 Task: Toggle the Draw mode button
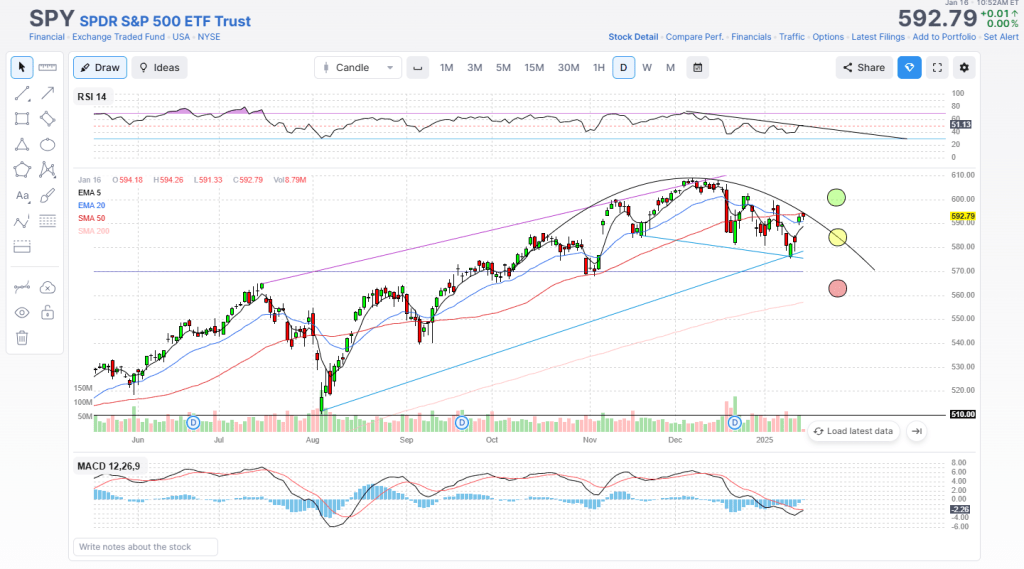tap(98, 67)
